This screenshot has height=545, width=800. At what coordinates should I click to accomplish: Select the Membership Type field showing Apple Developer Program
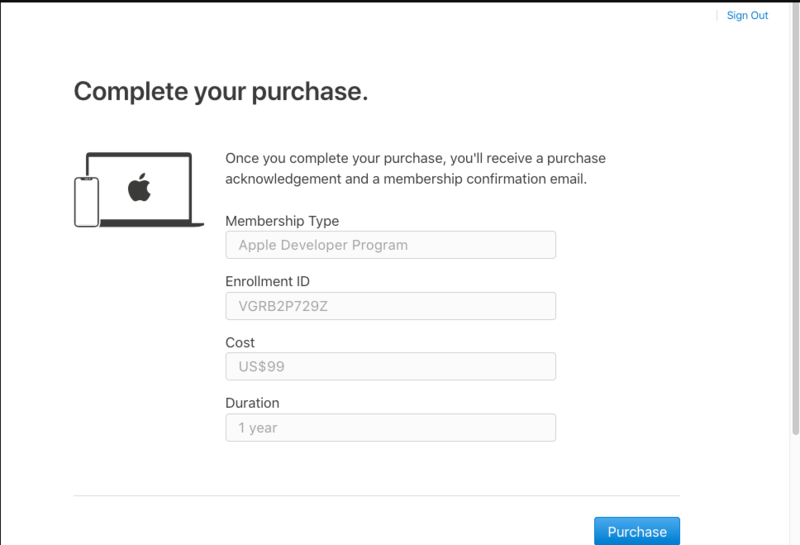(390, 245)
